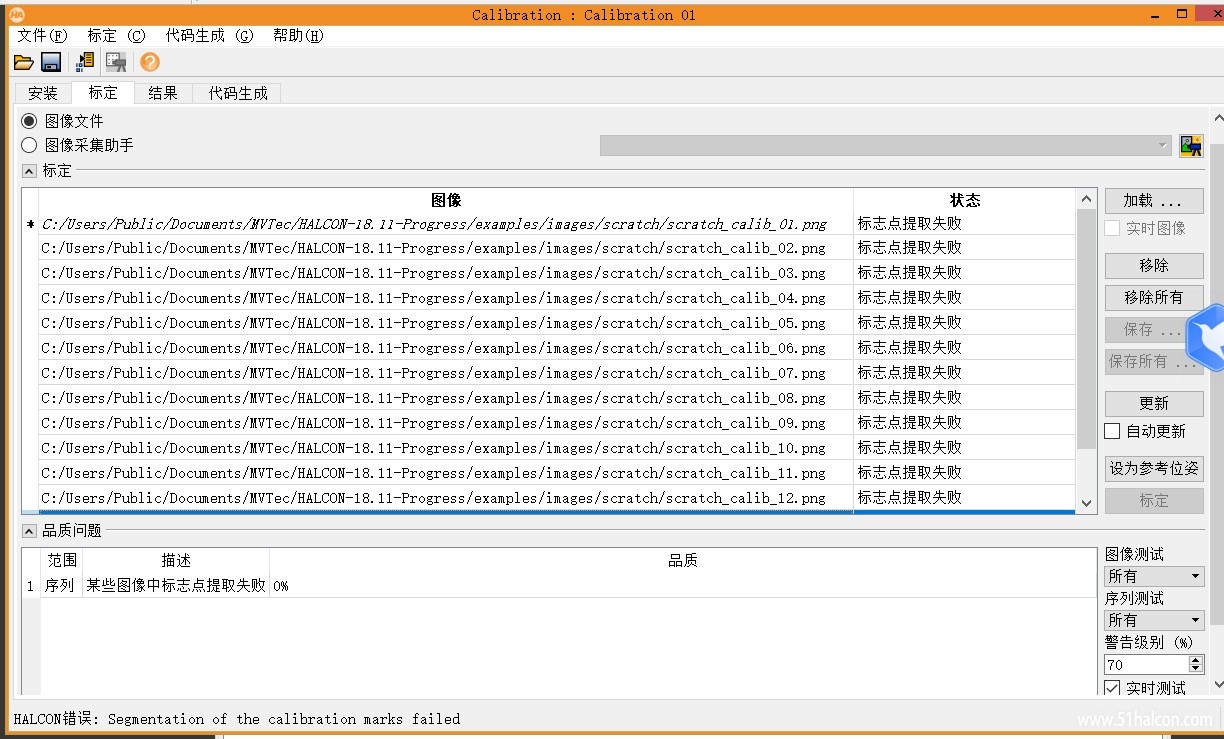The width and height of the screenshot is (1224, 739).
Task: Click the 标定 button below 设为参考位姿
Action: coord(1154,500)
